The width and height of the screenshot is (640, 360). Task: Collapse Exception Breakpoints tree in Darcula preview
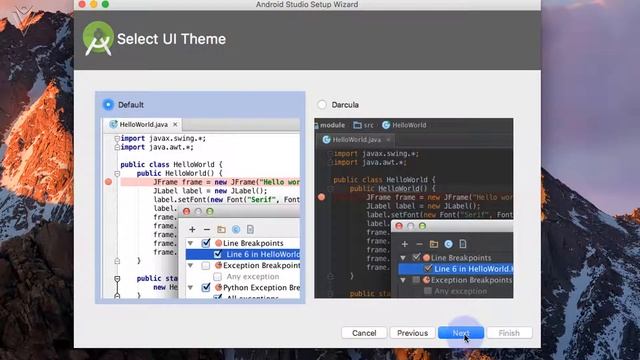403,280
